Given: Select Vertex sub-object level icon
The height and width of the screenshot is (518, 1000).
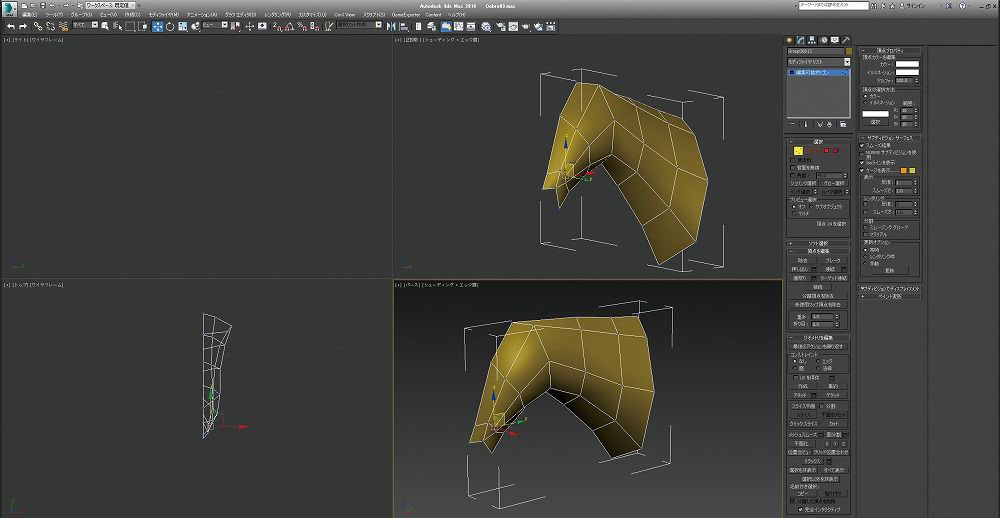Looking at the screenshot, I should coord(798,150).
